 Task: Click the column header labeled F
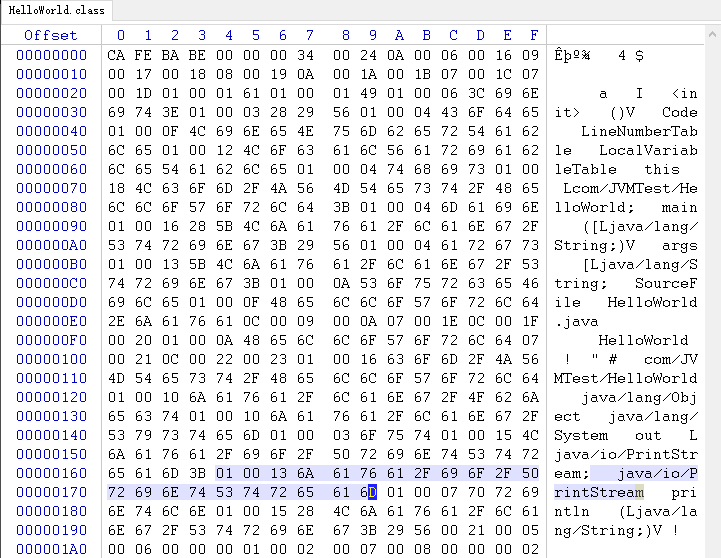point(533,36)
